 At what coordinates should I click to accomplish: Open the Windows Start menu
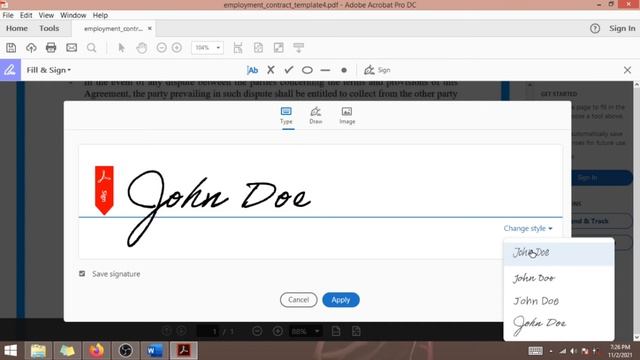(11, 350)
